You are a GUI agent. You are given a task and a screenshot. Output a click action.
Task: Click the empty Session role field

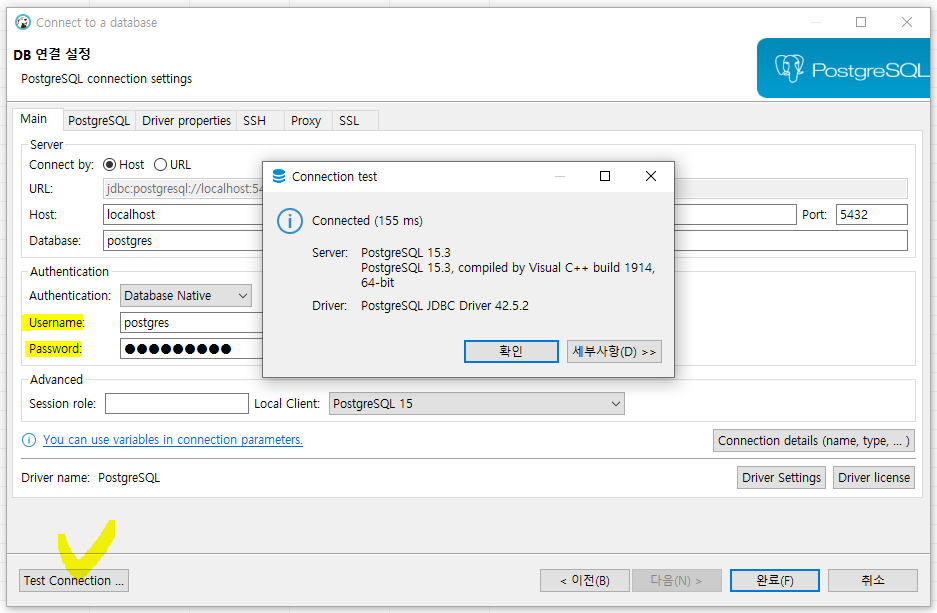click(177, 404)
